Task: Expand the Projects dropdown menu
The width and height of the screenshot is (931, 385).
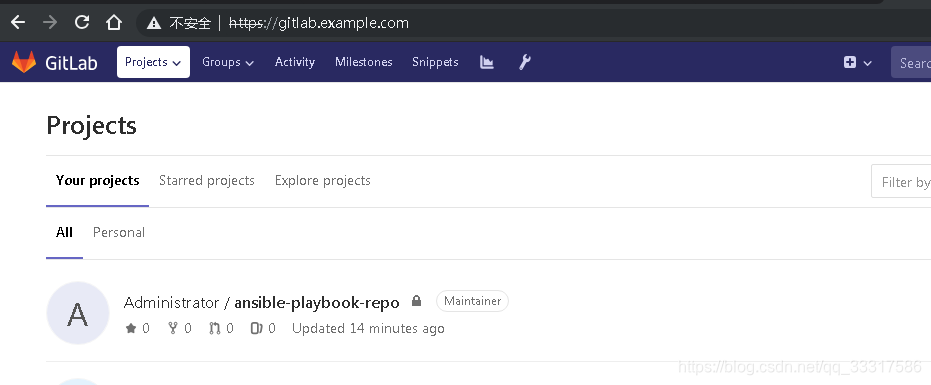Action: 153,62
